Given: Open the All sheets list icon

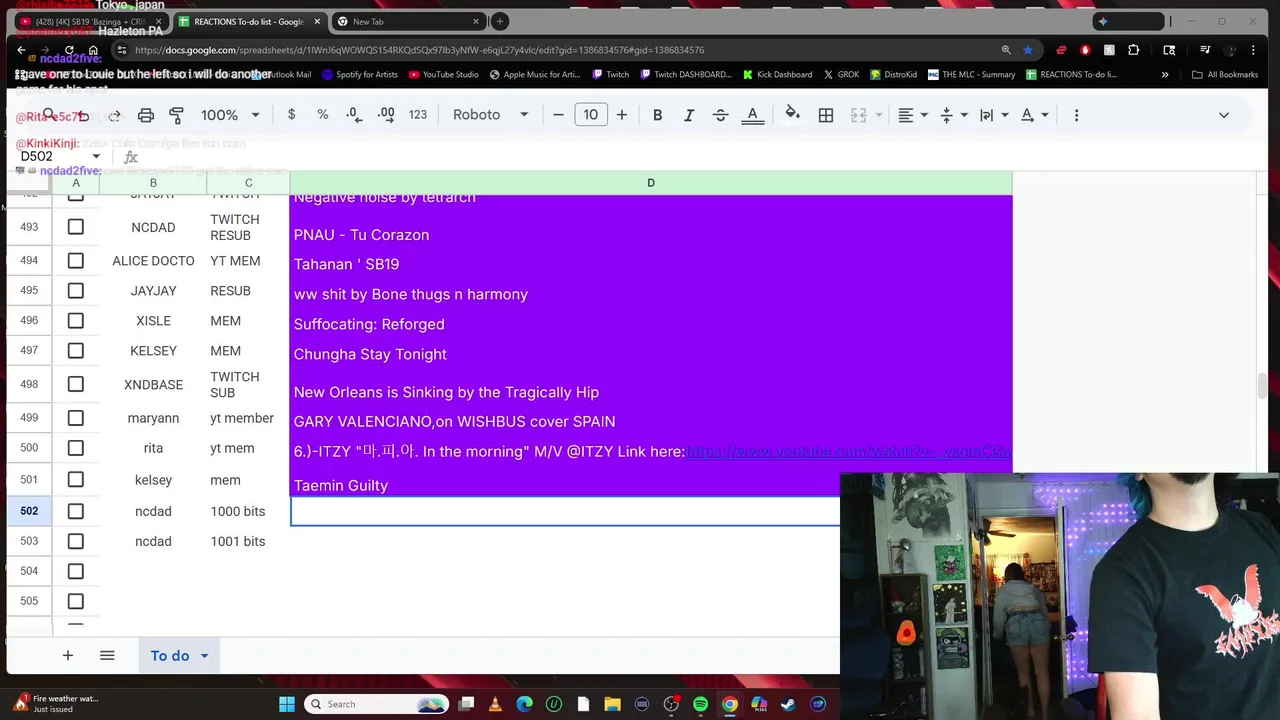Looking at the screenshot, I should pos(107,656).
